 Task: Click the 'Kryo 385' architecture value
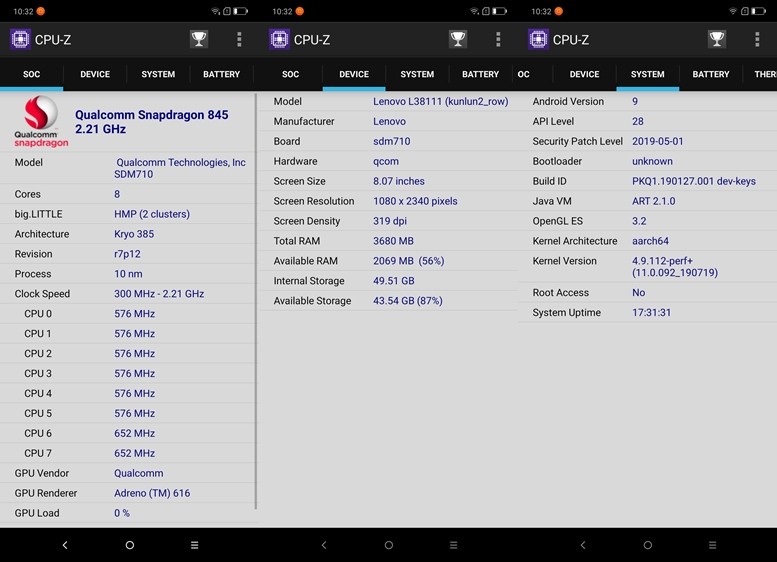pyautogui.click(x=134, y=234)
